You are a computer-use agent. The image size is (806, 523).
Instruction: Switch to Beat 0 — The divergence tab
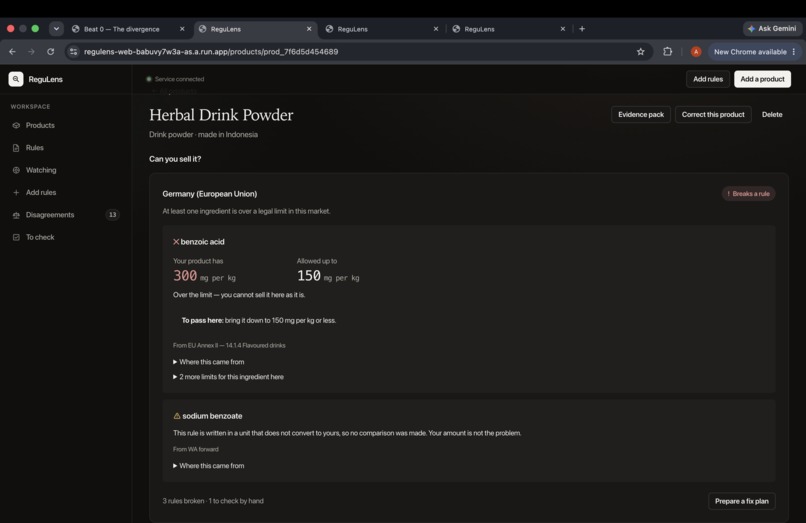coord(121,29)
